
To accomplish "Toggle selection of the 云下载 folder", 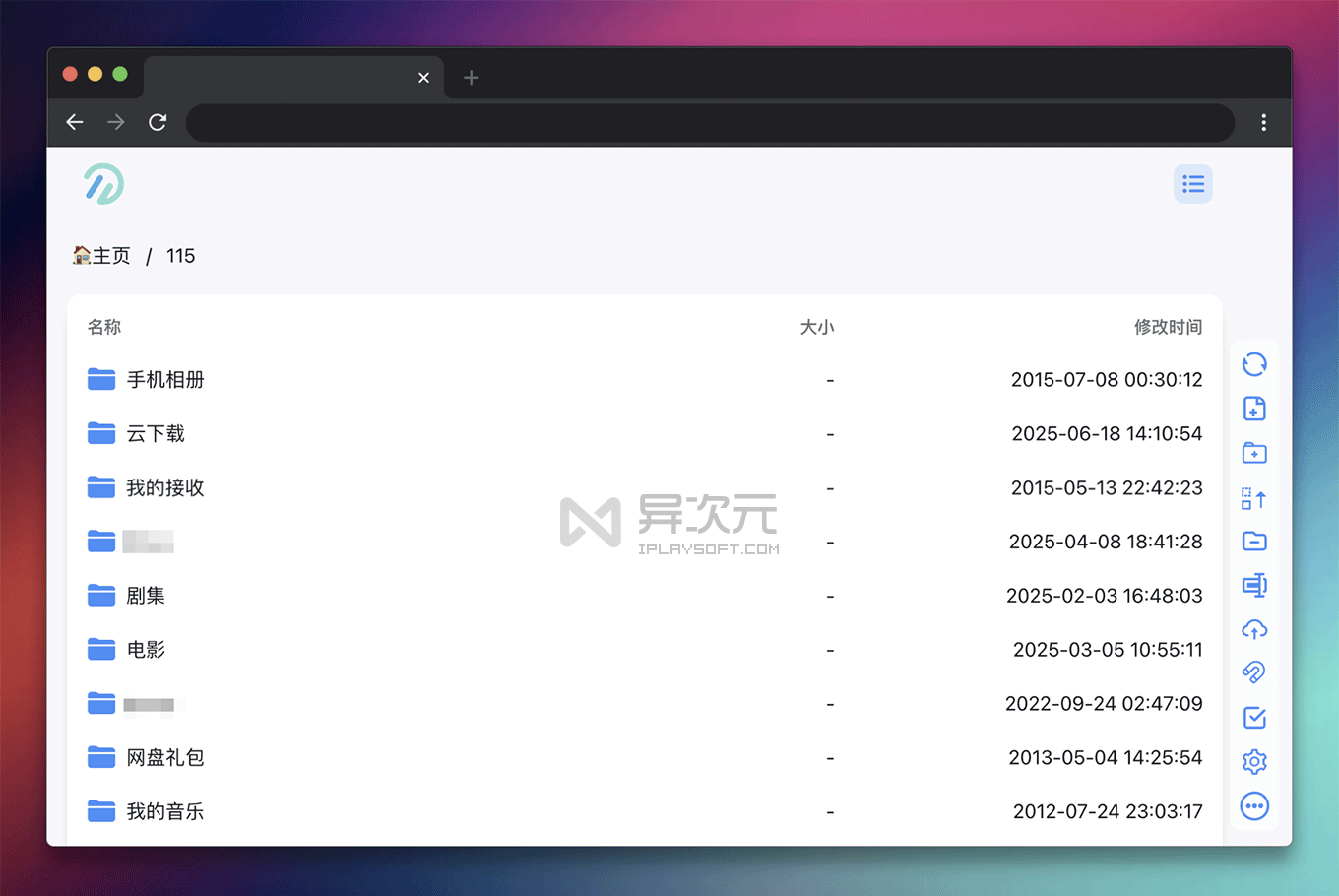I will tap(101, 433).
